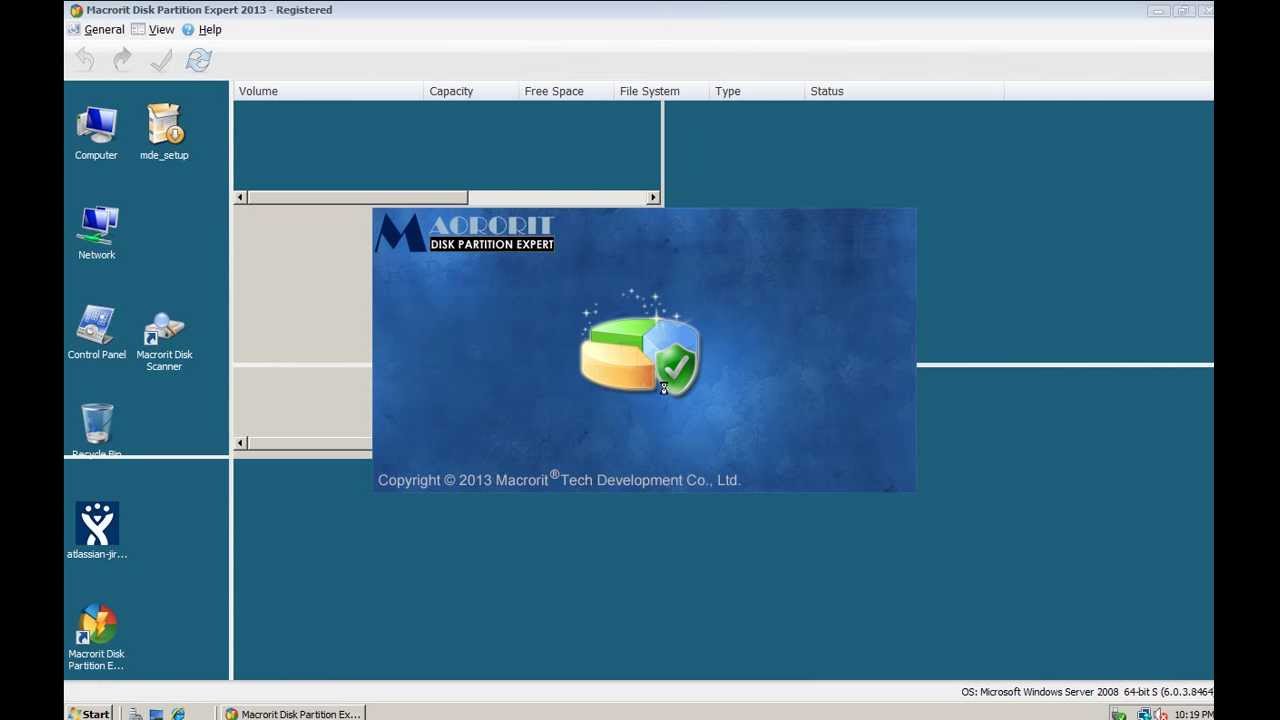This screenshot has height=720, width=1280.
Task: Click the Status column header
Action: coord(904,91)
